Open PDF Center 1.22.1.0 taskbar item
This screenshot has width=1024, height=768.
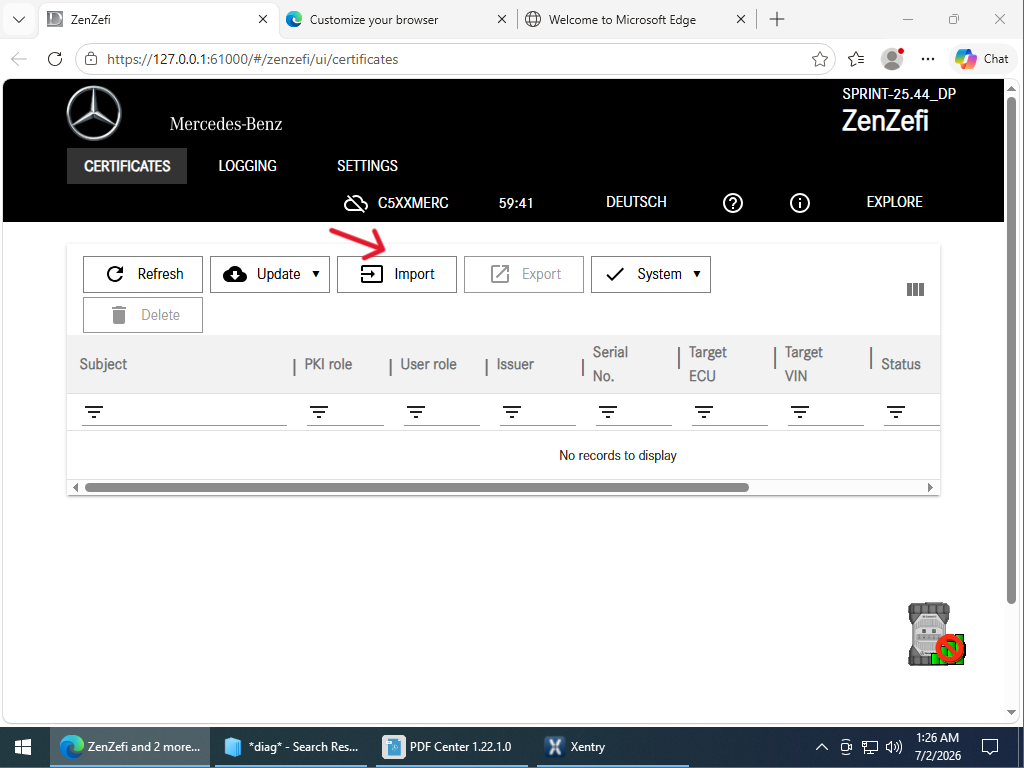click(449, 747)
